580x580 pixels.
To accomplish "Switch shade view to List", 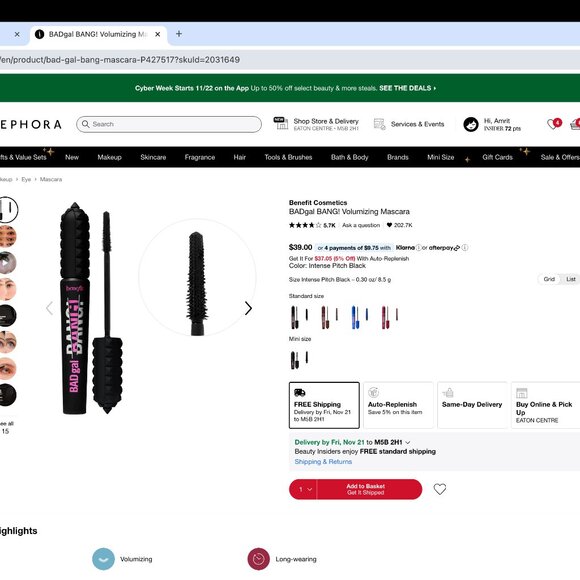I will [x=570, y=279].
